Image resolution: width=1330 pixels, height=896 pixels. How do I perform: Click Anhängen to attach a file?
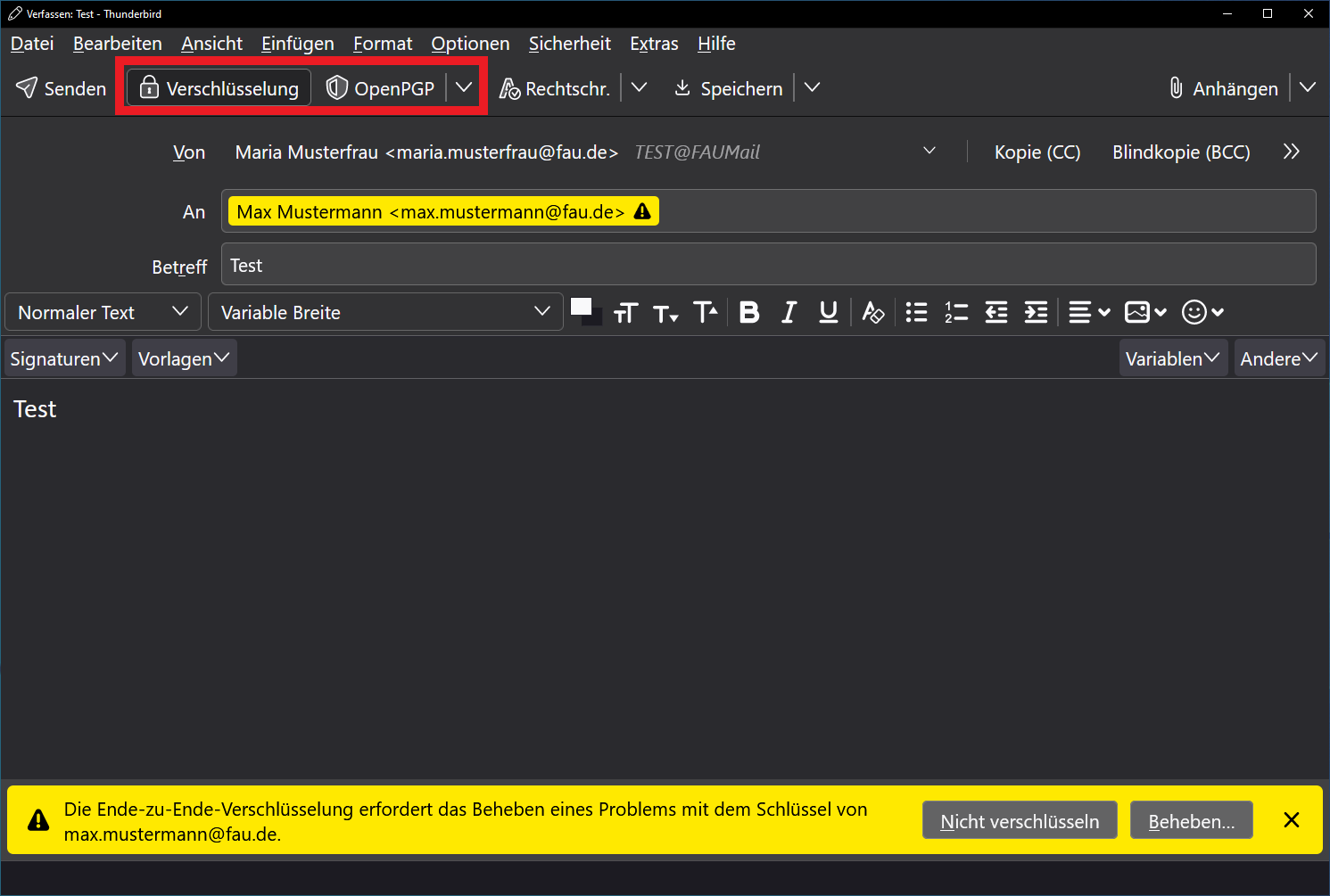pos(1224,88)
